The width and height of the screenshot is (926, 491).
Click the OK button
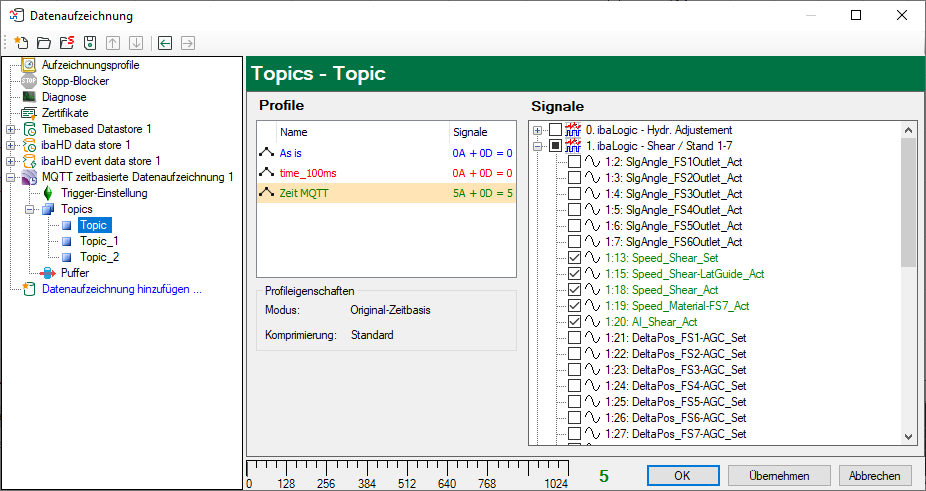click(x=683, y=476)
